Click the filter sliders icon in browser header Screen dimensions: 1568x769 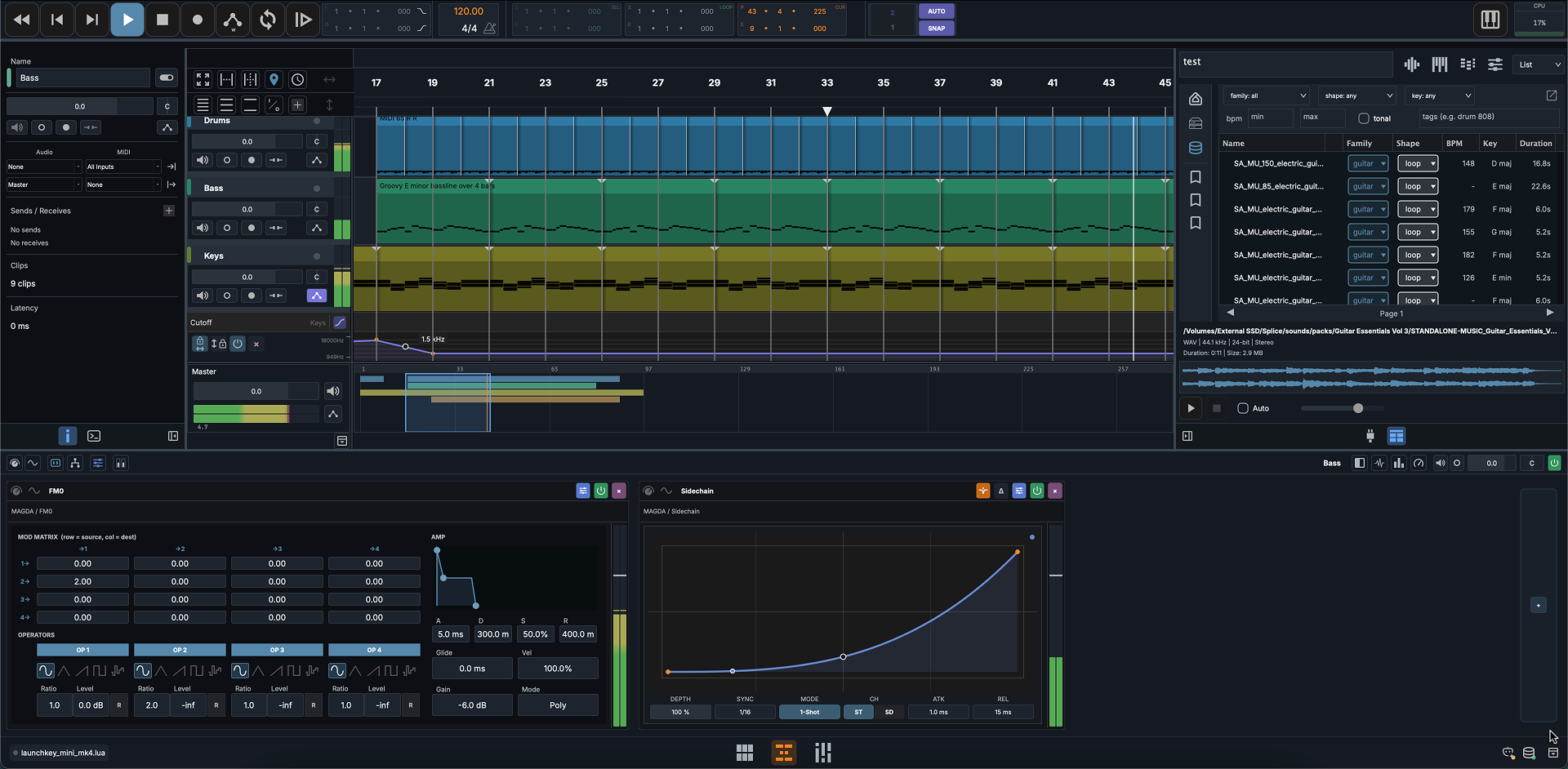1495,64
